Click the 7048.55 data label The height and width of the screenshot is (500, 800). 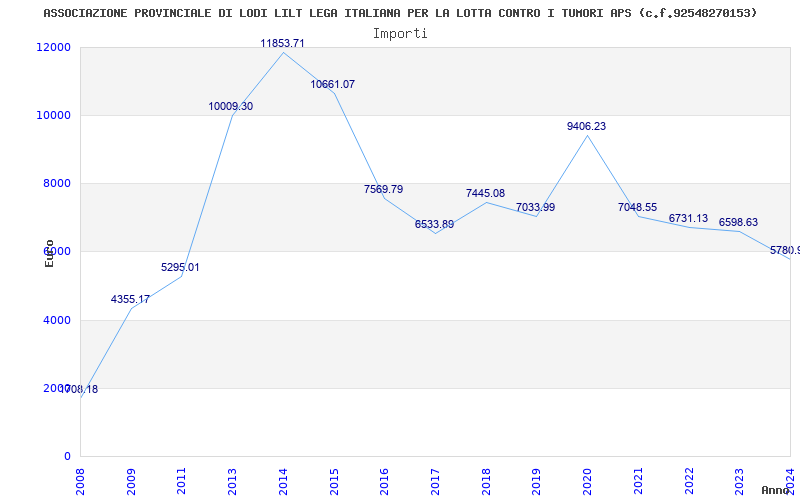tap(637, 208)
